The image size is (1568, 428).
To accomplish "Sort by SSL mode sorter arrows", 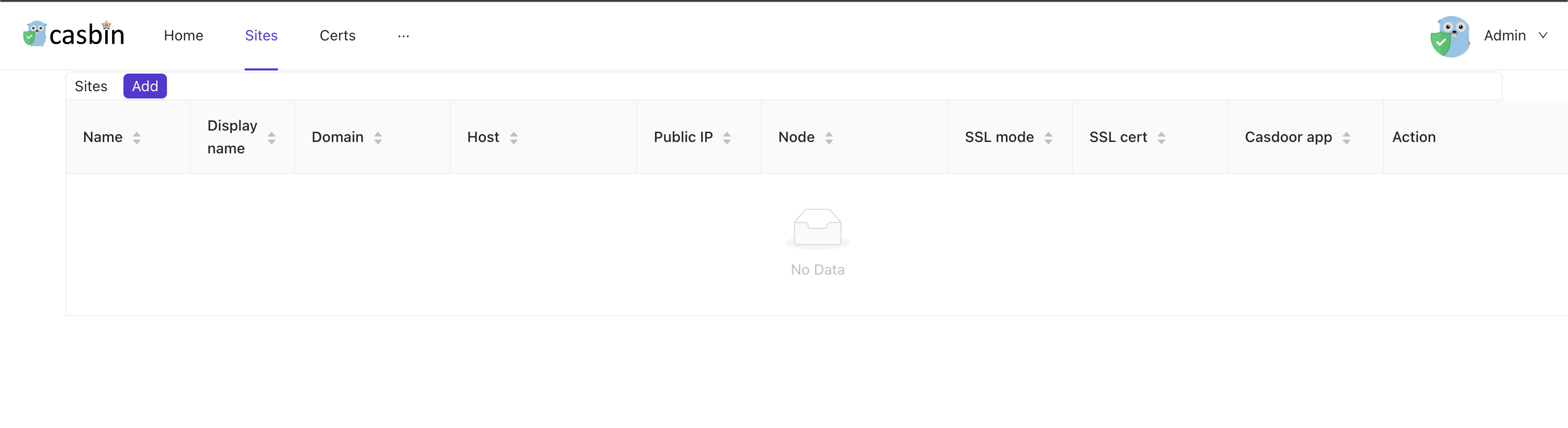I will click(1048, 138).
